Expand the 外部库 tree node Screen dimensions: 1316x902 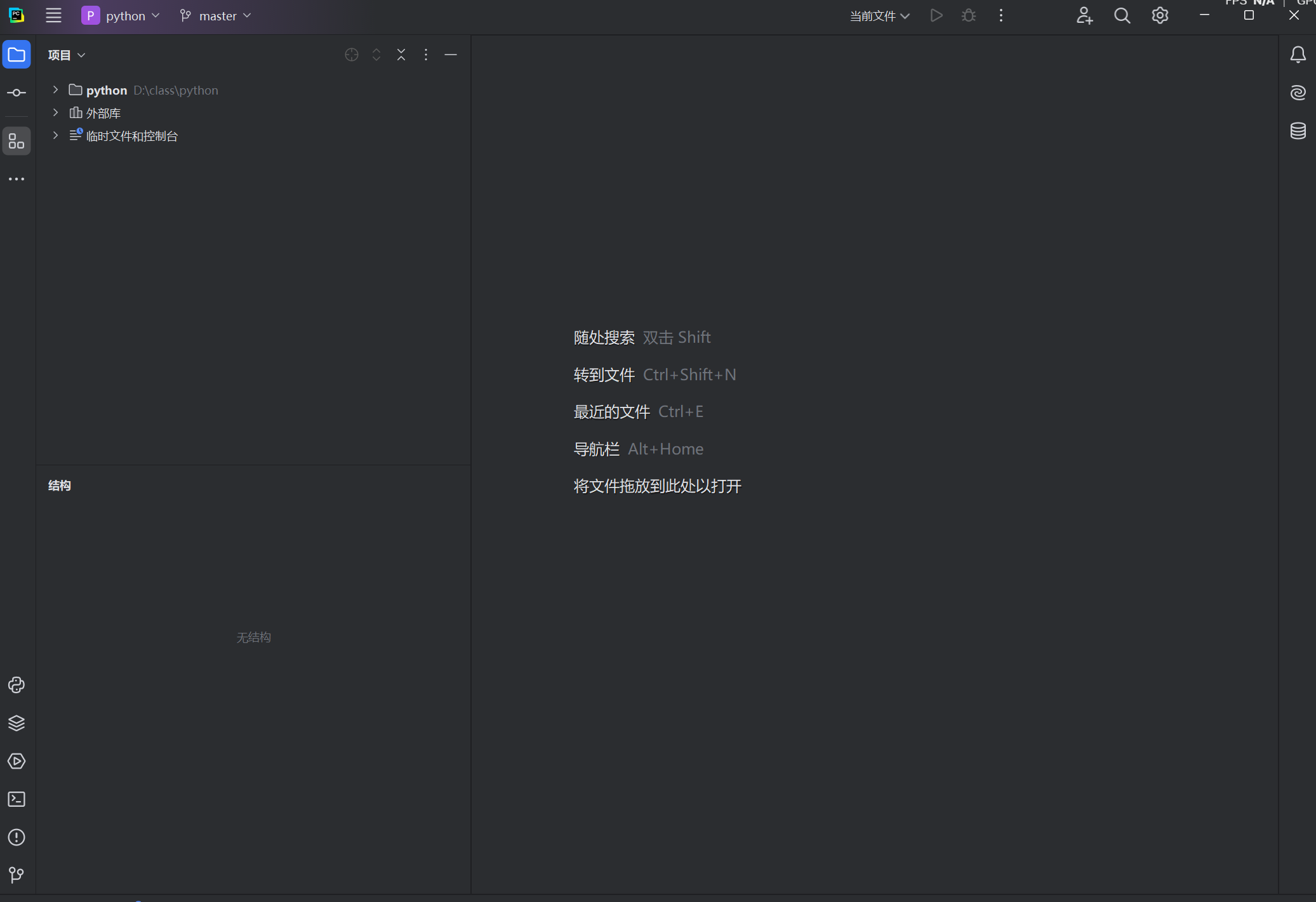[56, 113]
